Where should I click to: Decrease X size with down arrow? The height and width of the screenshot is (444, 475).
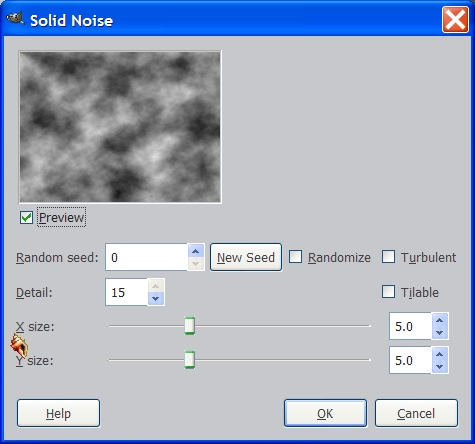pyautogui.click(x=440, y=333)
